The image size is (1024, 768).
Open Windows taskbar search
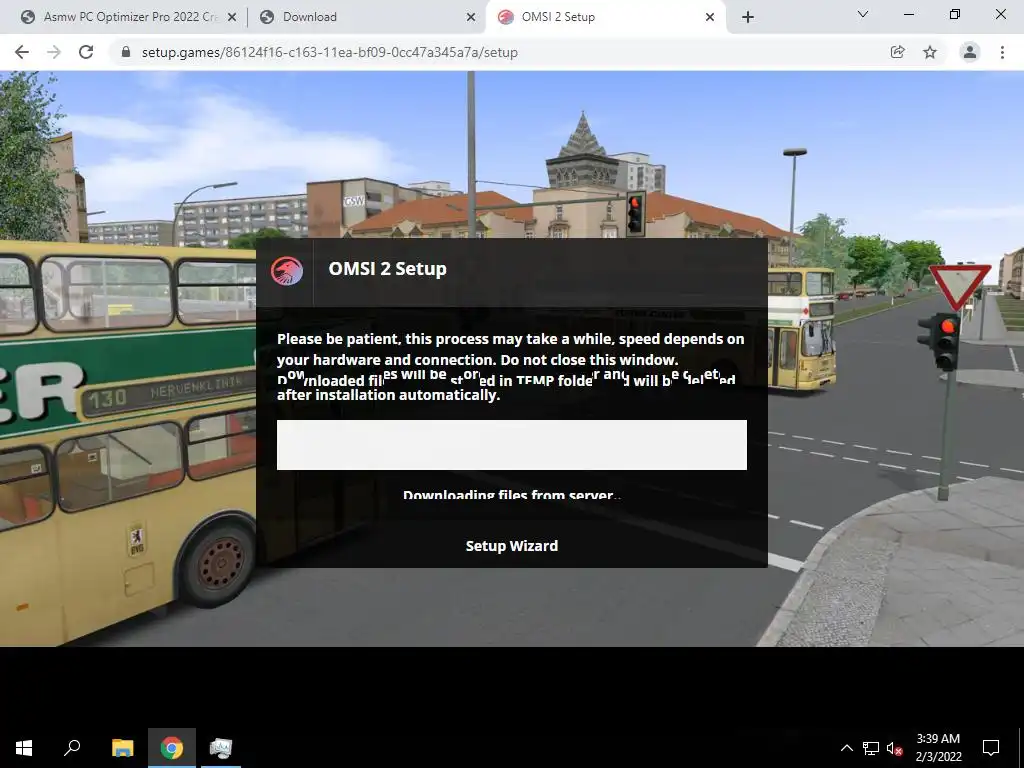[x=72, y=748]
